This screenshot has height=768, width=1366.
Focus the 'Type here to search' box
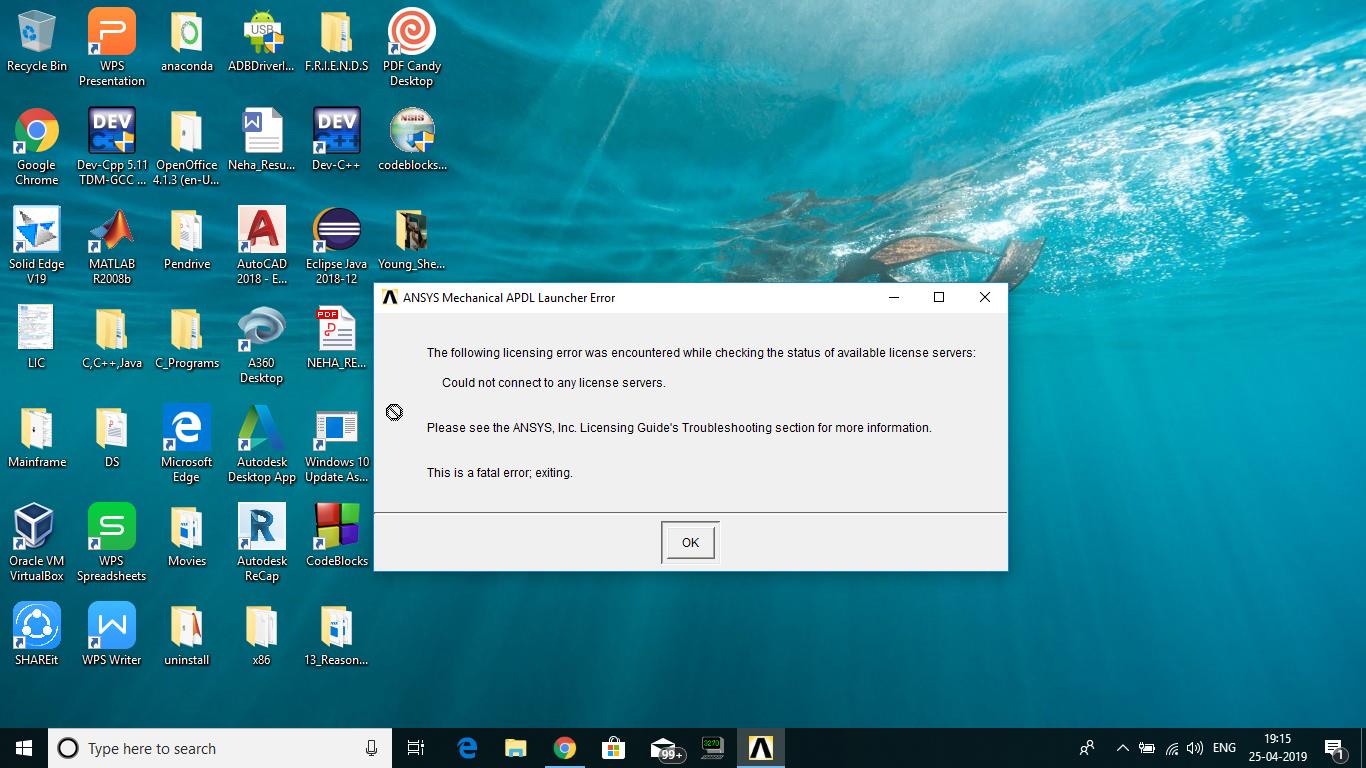coord(219,748)
